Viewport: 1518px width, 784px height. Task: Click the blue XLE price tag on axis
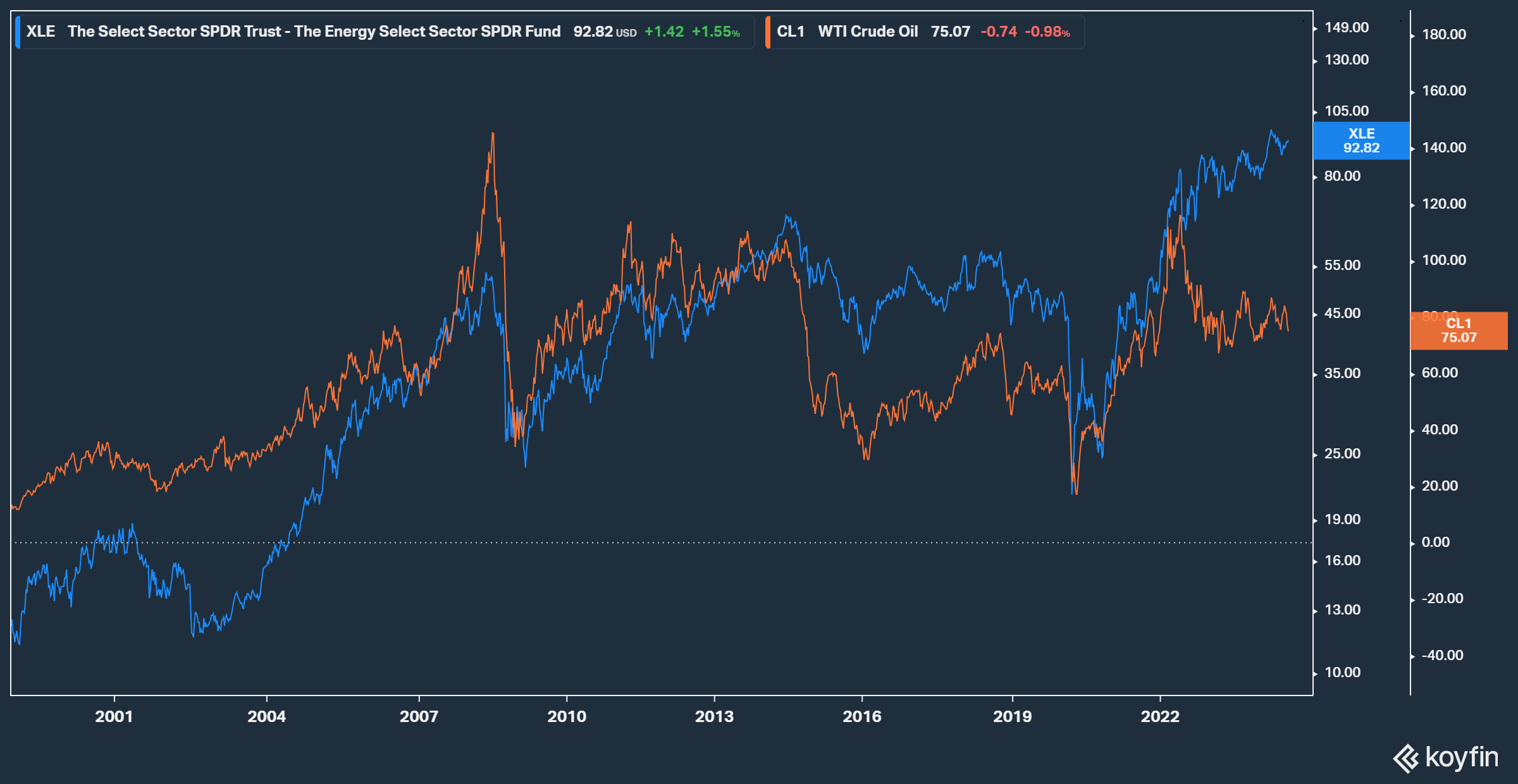[1361, 140]
